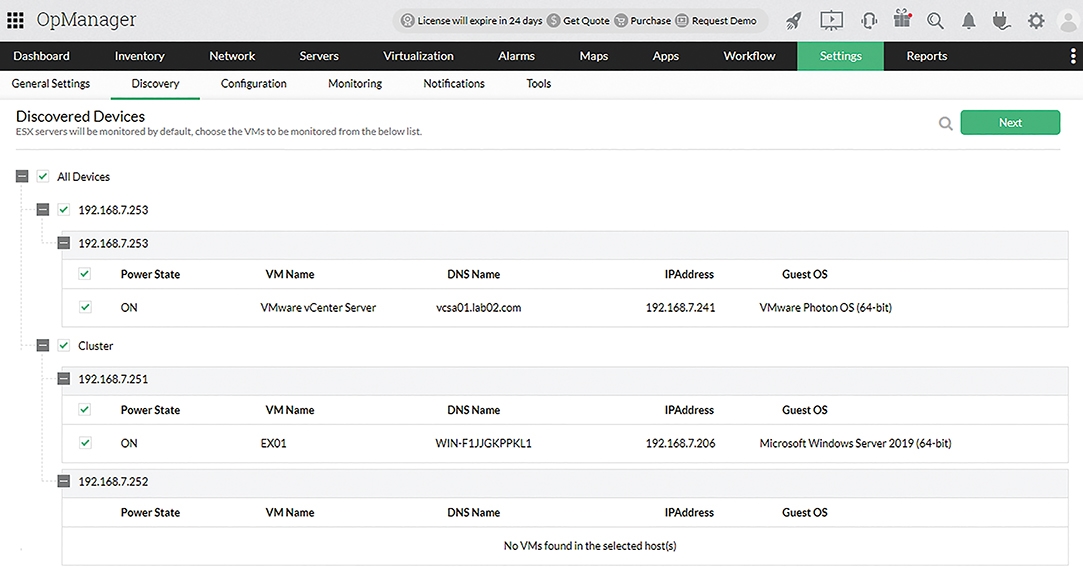Click the plug integrations icon
Image resolution: width=1083 pixels, height=584 pixels.
pyautogui.click(x=1001, y=21)
